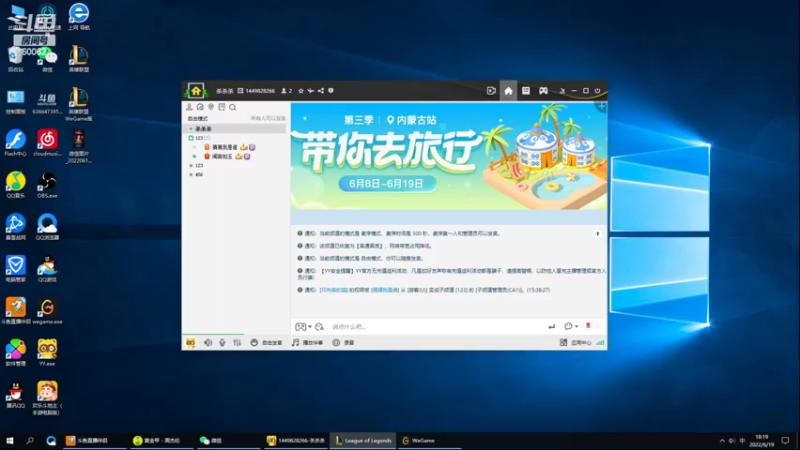Open the app center button
The image size is (800, 450).
pyautogui.click(x=576, y=343)
